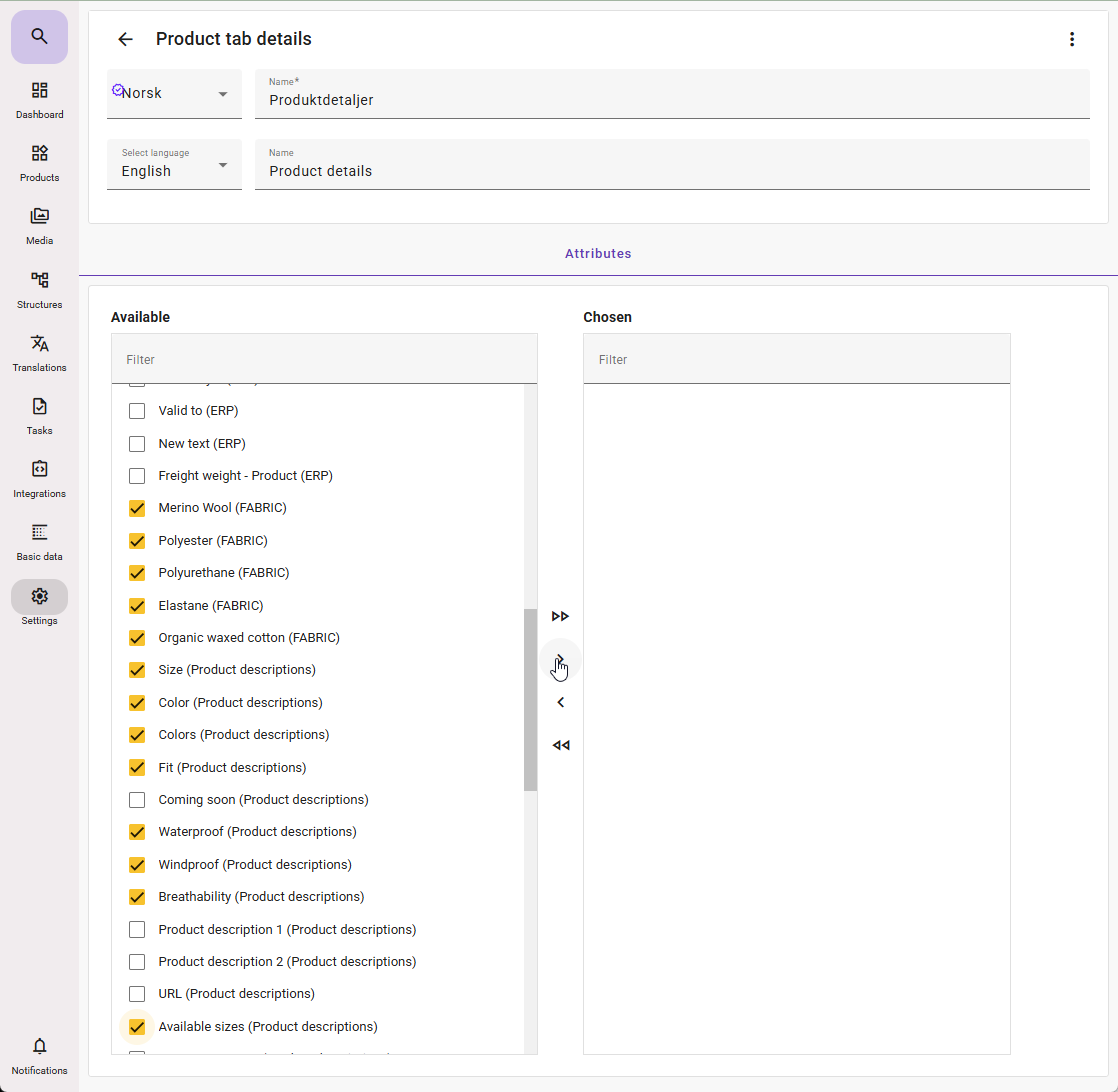Click the Product details name field
Screen dimensions: 1118x1092
[x=671, y=171]
